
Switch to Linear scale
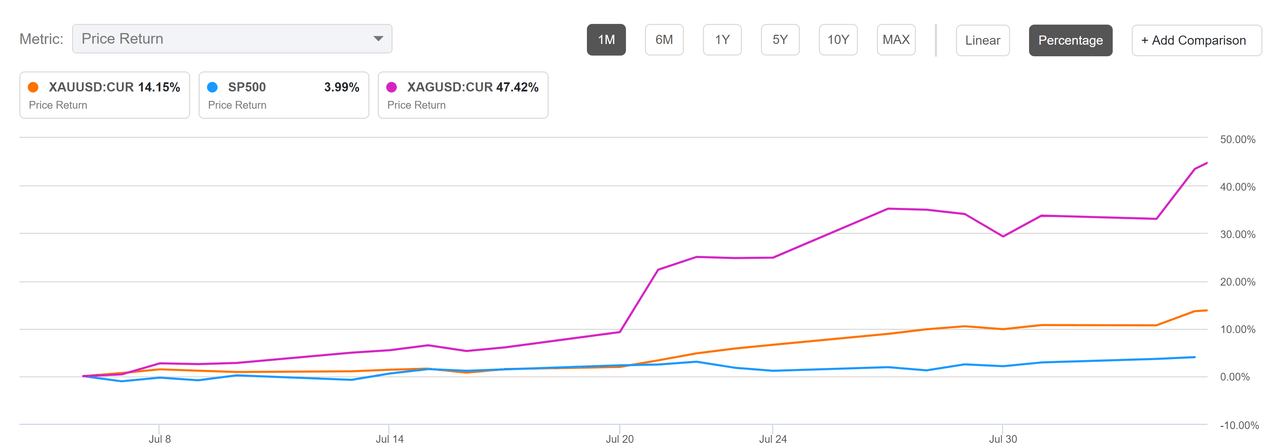point(982,40)
